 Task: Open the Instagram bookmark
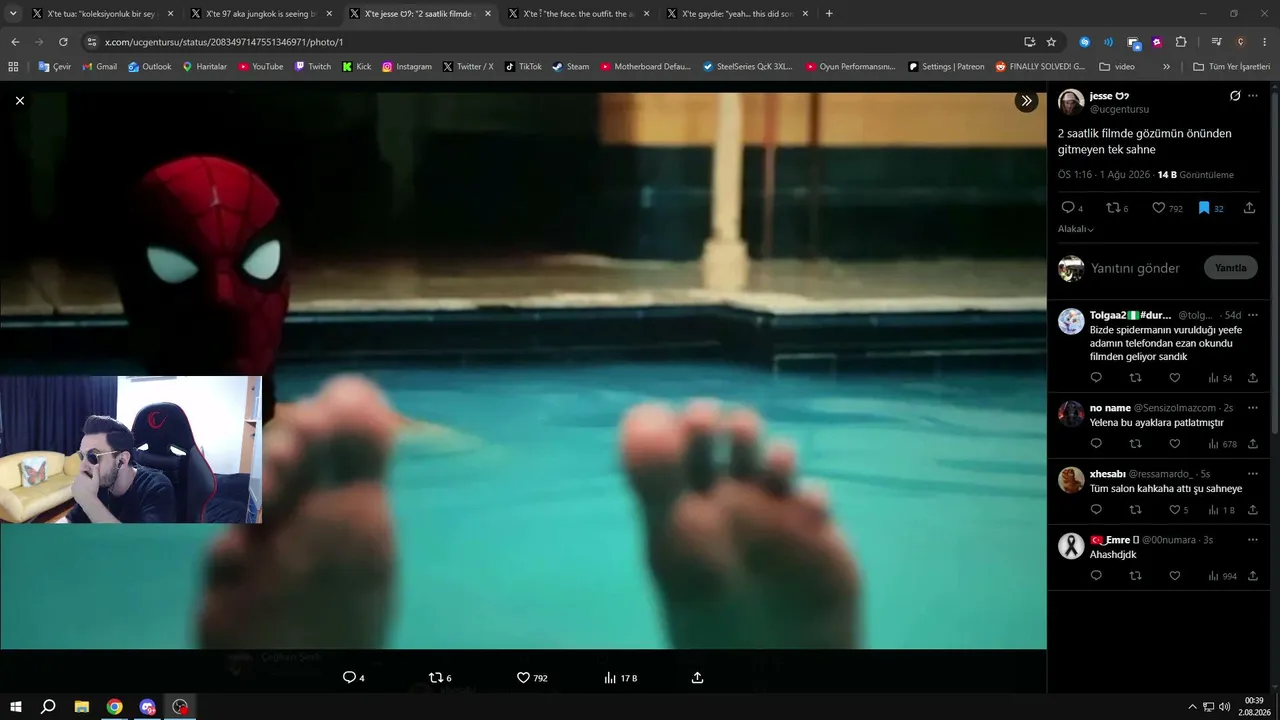pos(407,67)
